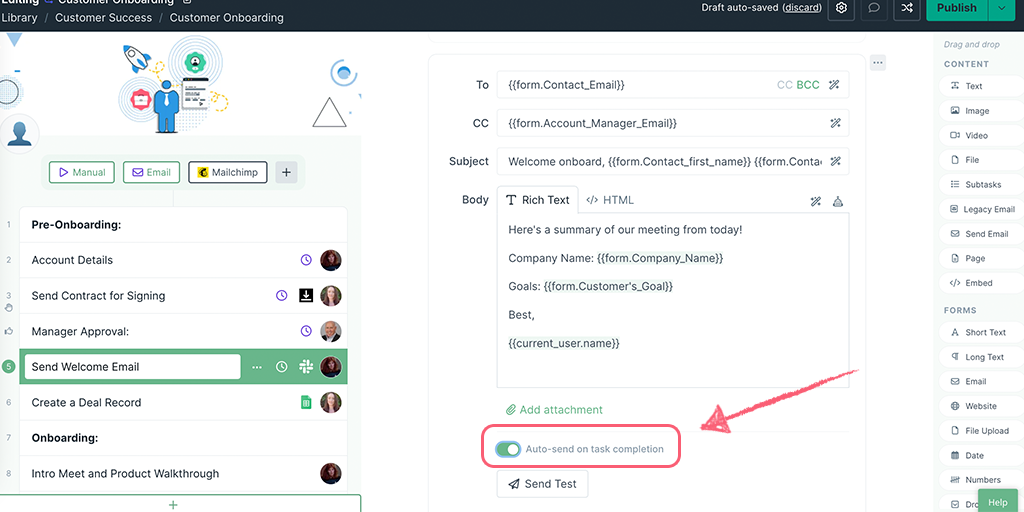Open the three-dot menu on Send Welcome Email
The image size is (1024, 512).
[257, 367]
